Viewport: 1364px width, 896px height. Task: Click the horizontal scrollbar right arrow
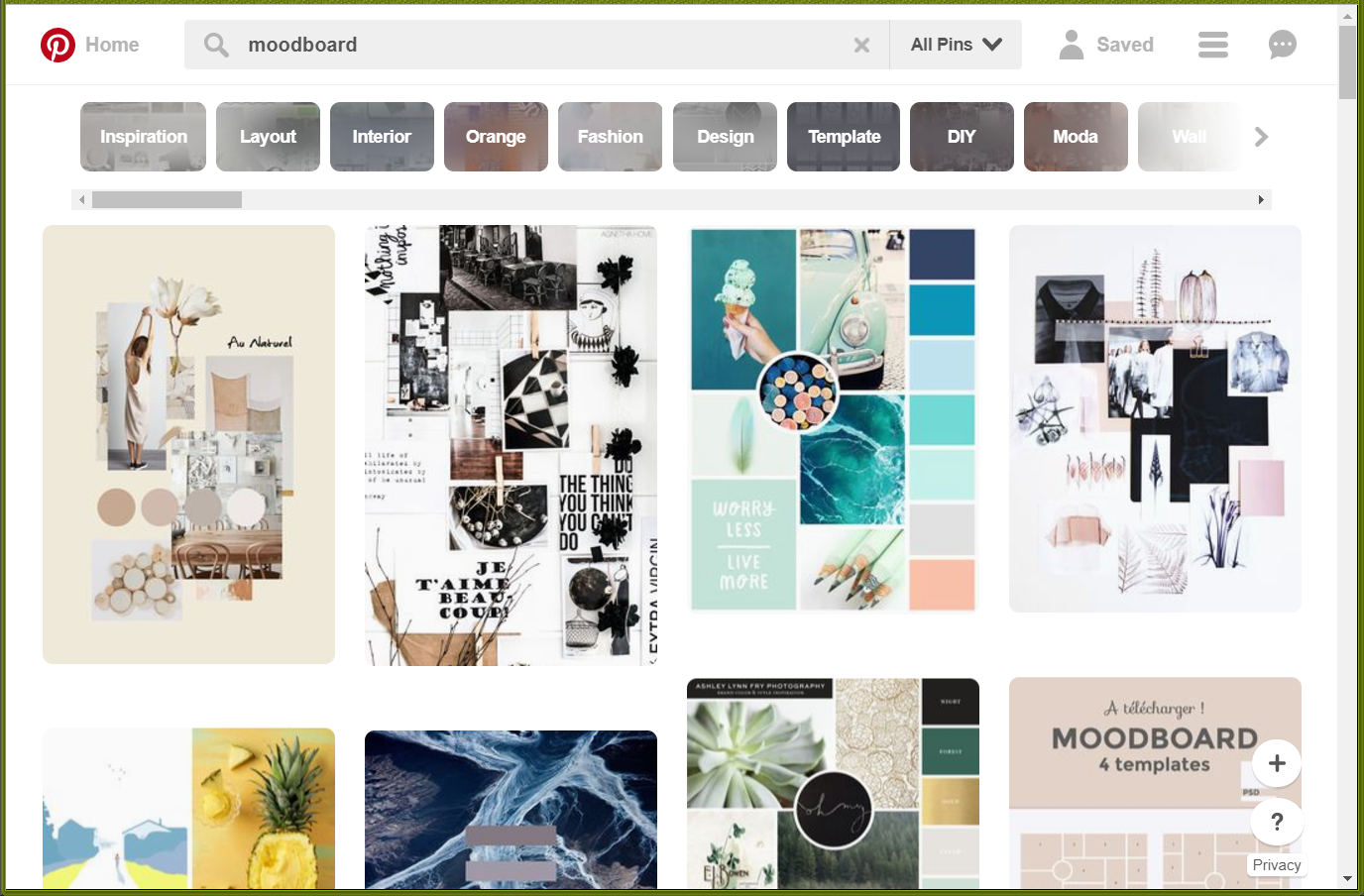(1261, 199)
